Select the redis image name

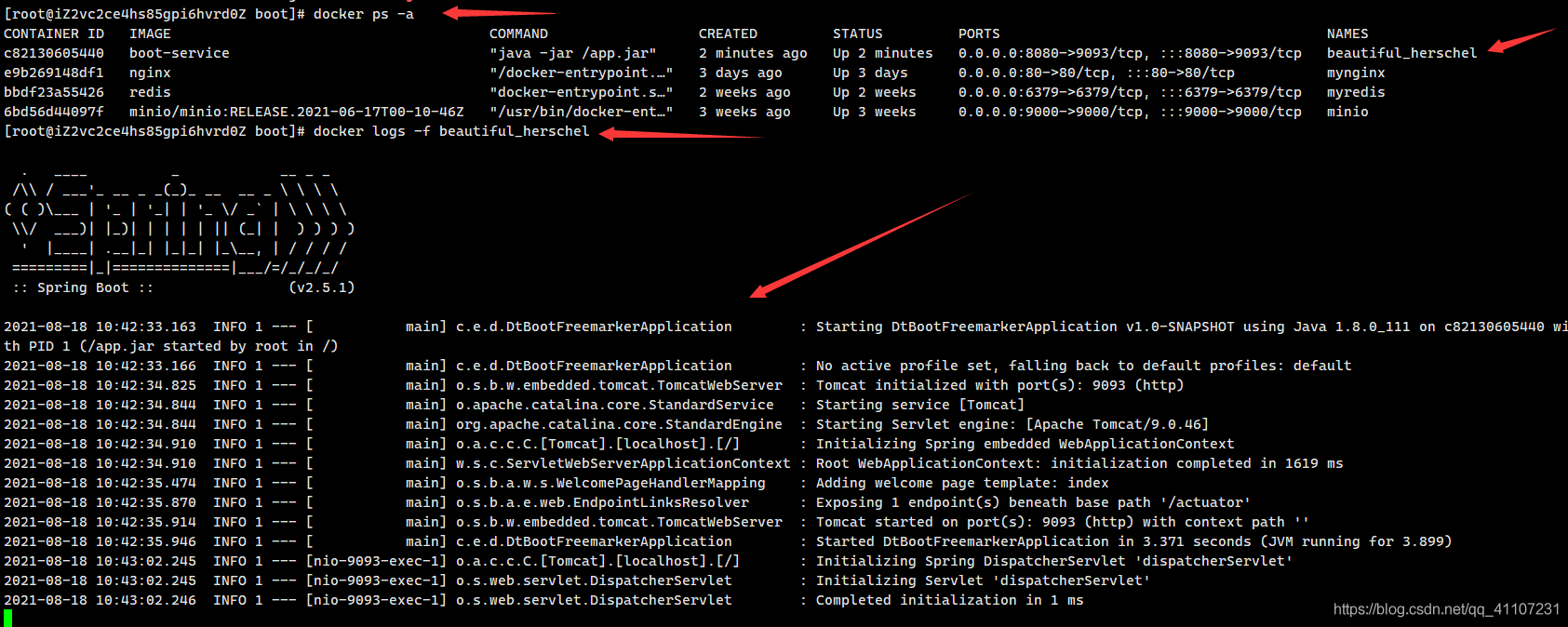150,92
